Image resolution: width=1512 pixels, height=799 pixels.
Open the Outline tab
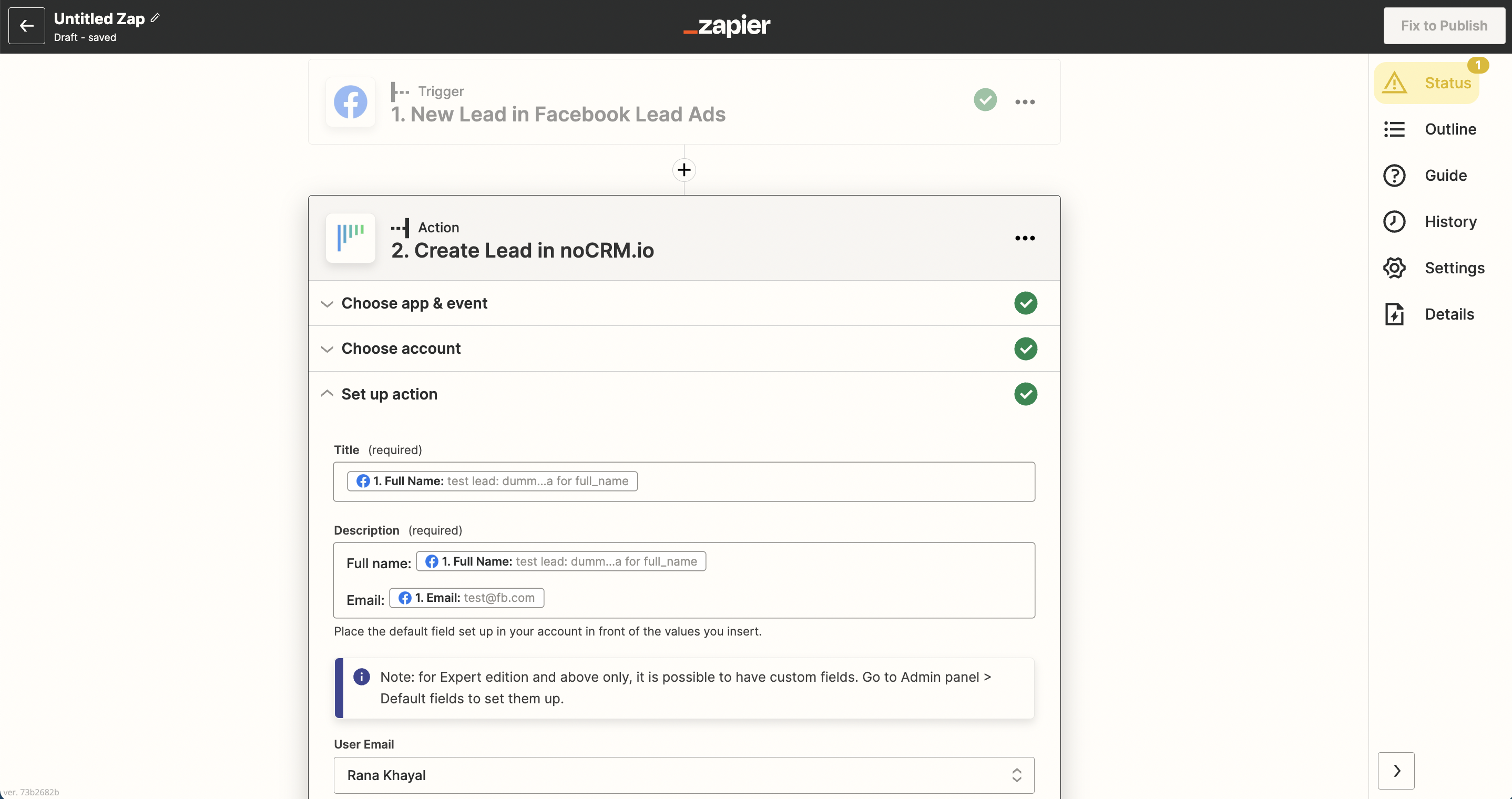(x=1430, y=129)
